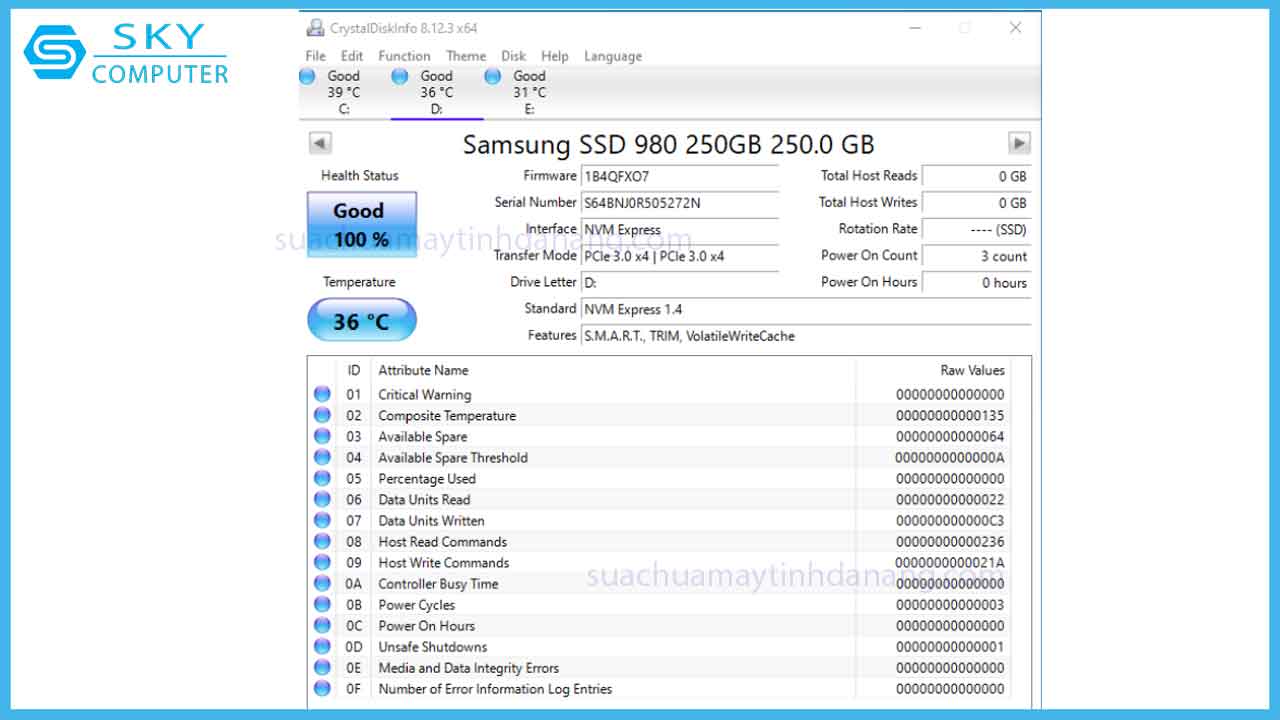Viewport: 1280px width, 720px height.
Task: Click status orb for Composite Temperature row
Action: pyautogui.click(x=322, y=415)
